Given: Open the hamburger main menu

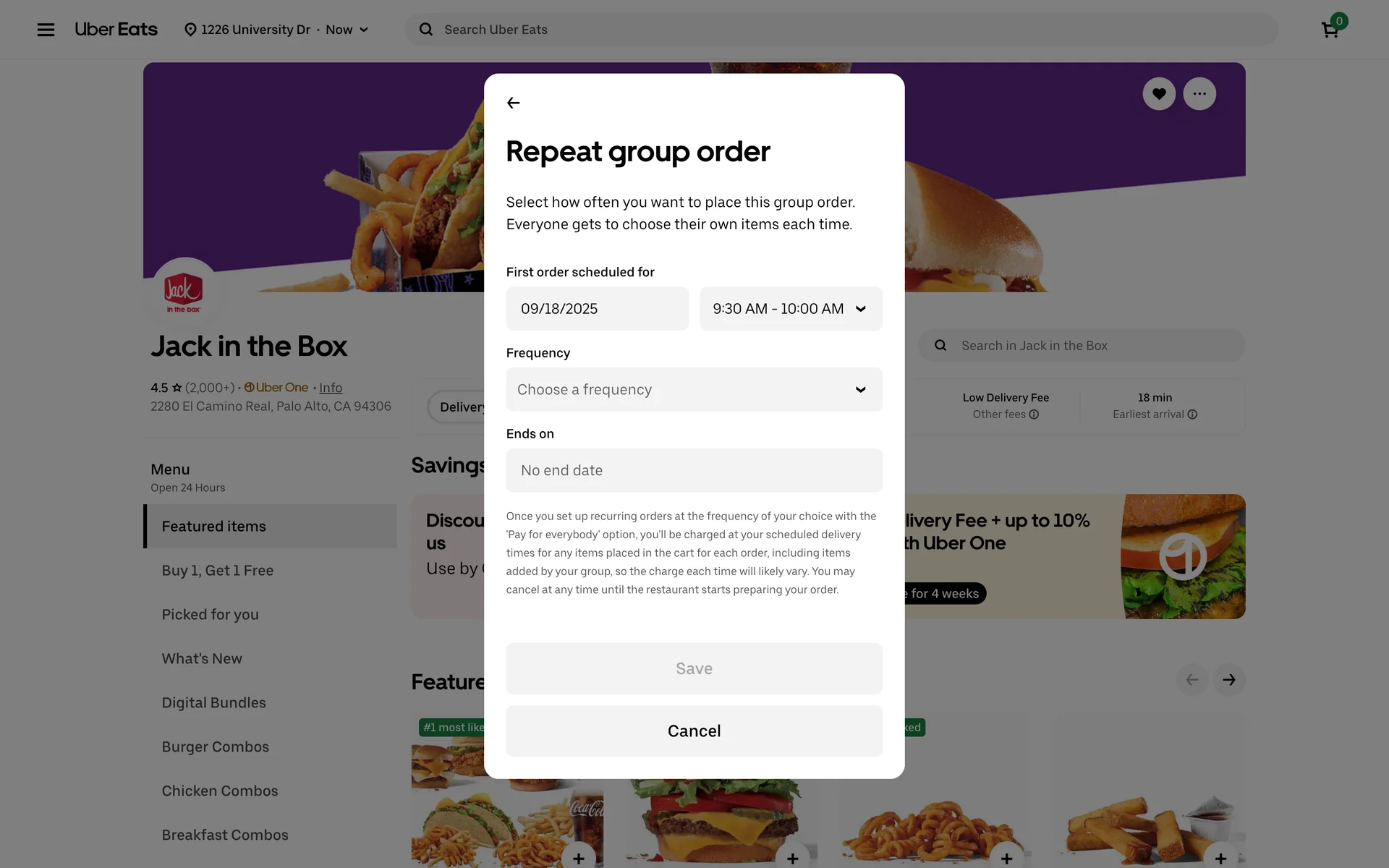Looking at the screenshot, I should [x=46, y=30].
